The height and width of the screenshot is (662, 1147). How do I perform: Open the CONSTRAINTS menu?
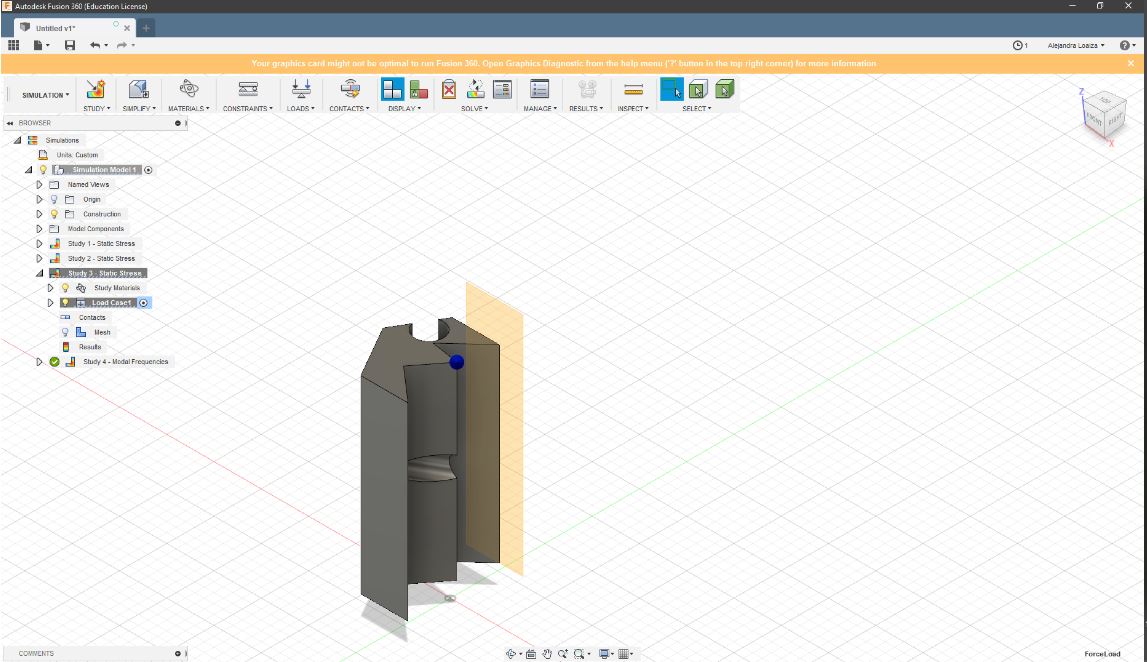coord(248,108)
